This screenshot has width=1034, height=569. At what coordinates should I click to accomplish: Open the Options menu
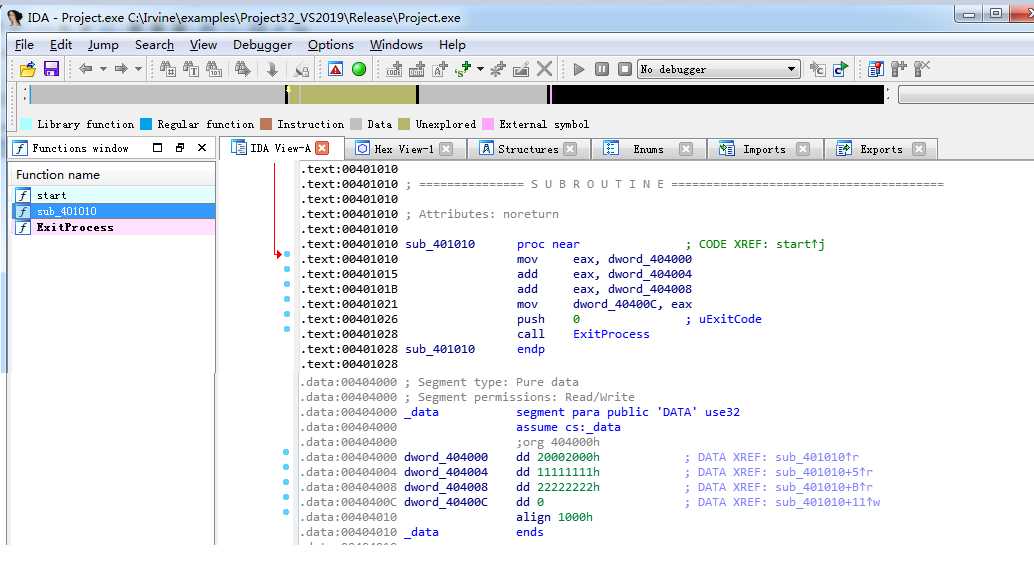330,45
